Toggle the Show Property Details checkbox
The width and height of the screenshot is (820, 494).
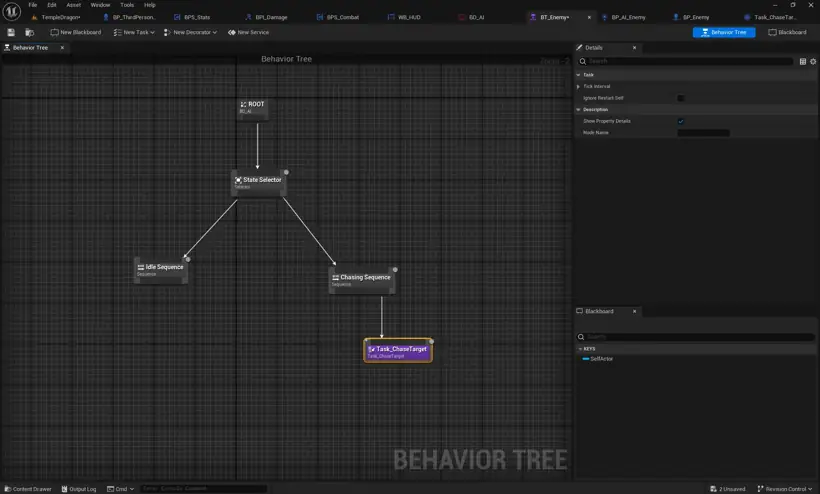[x=681, y=121]
